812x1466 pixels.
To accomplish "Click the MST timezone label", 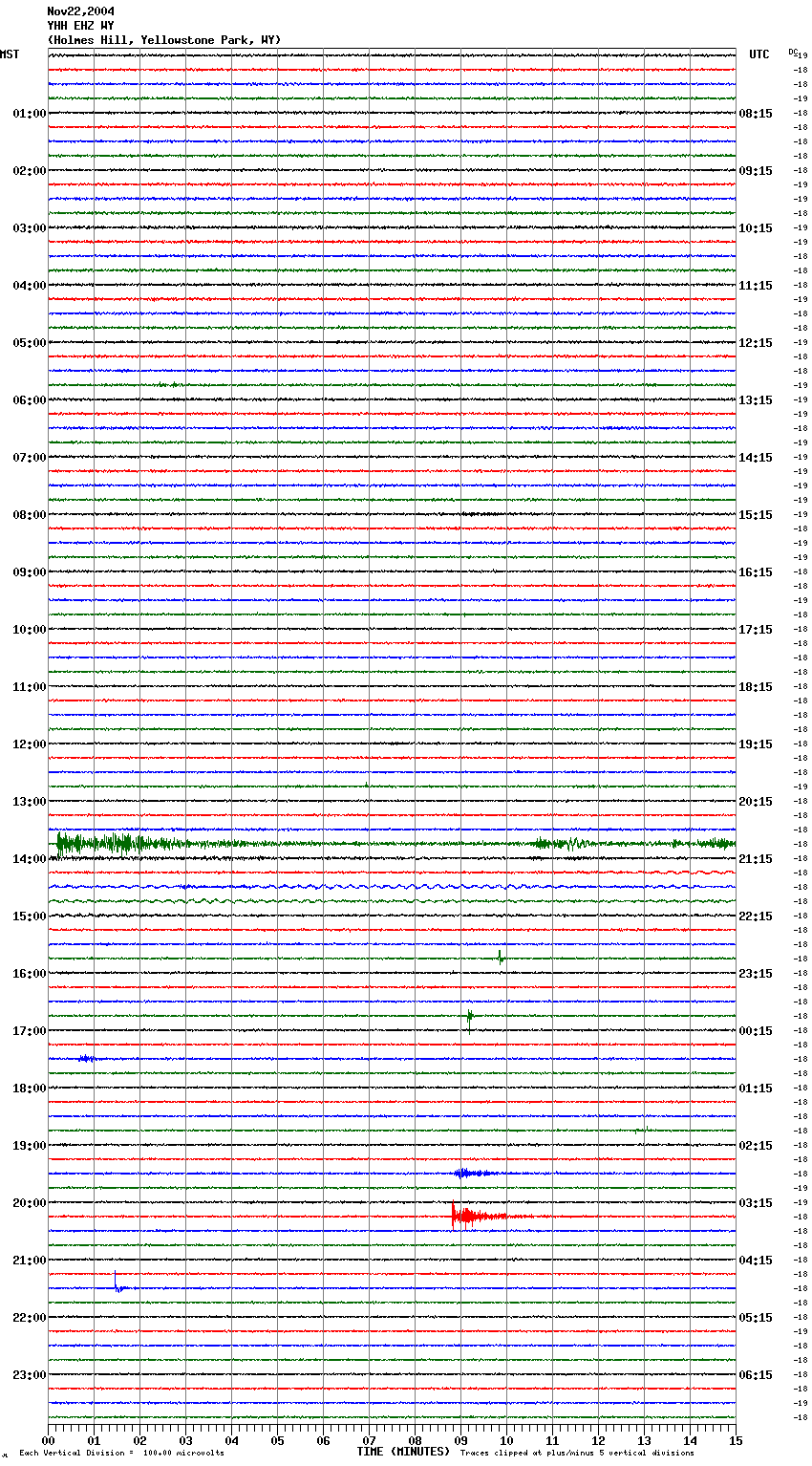I will coord(10,54).
